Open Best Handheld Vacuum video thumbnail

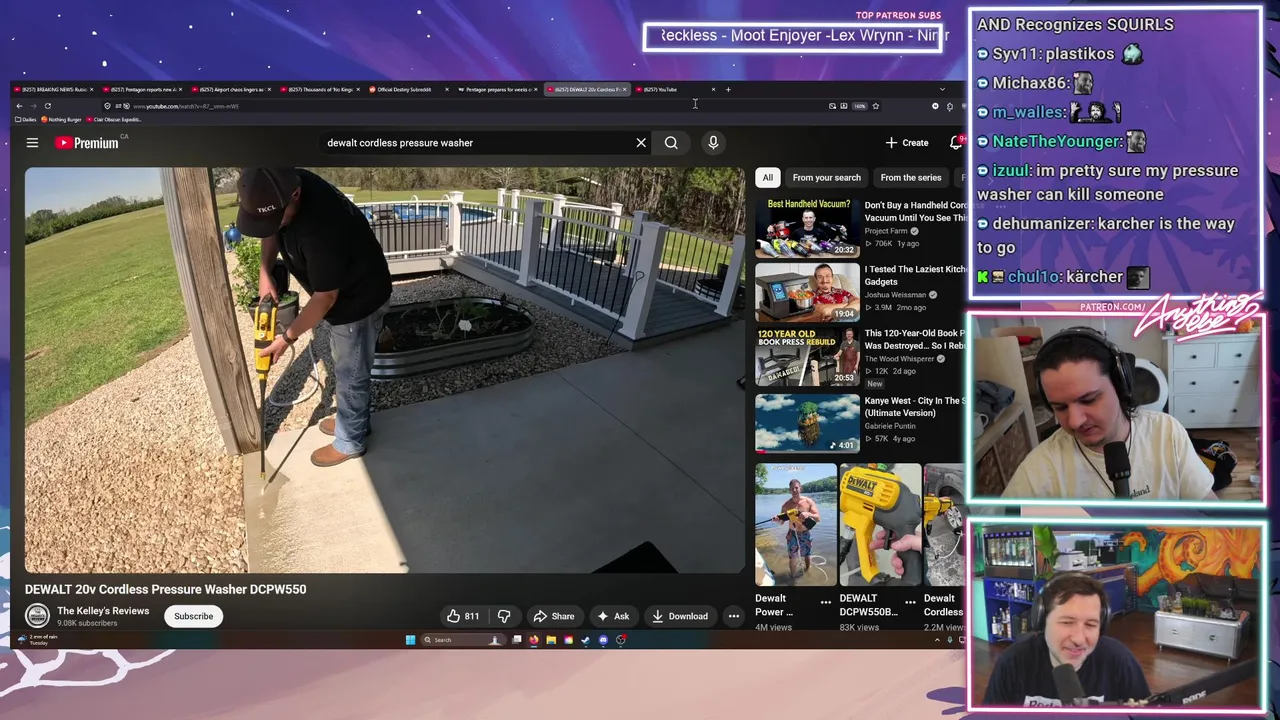(807, 227)
